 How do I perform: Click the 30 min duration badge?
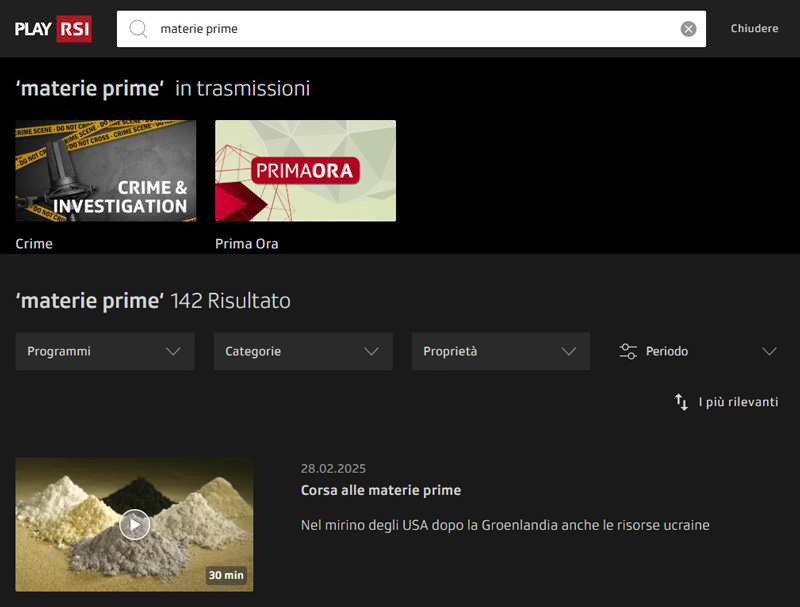coord(226,575)
